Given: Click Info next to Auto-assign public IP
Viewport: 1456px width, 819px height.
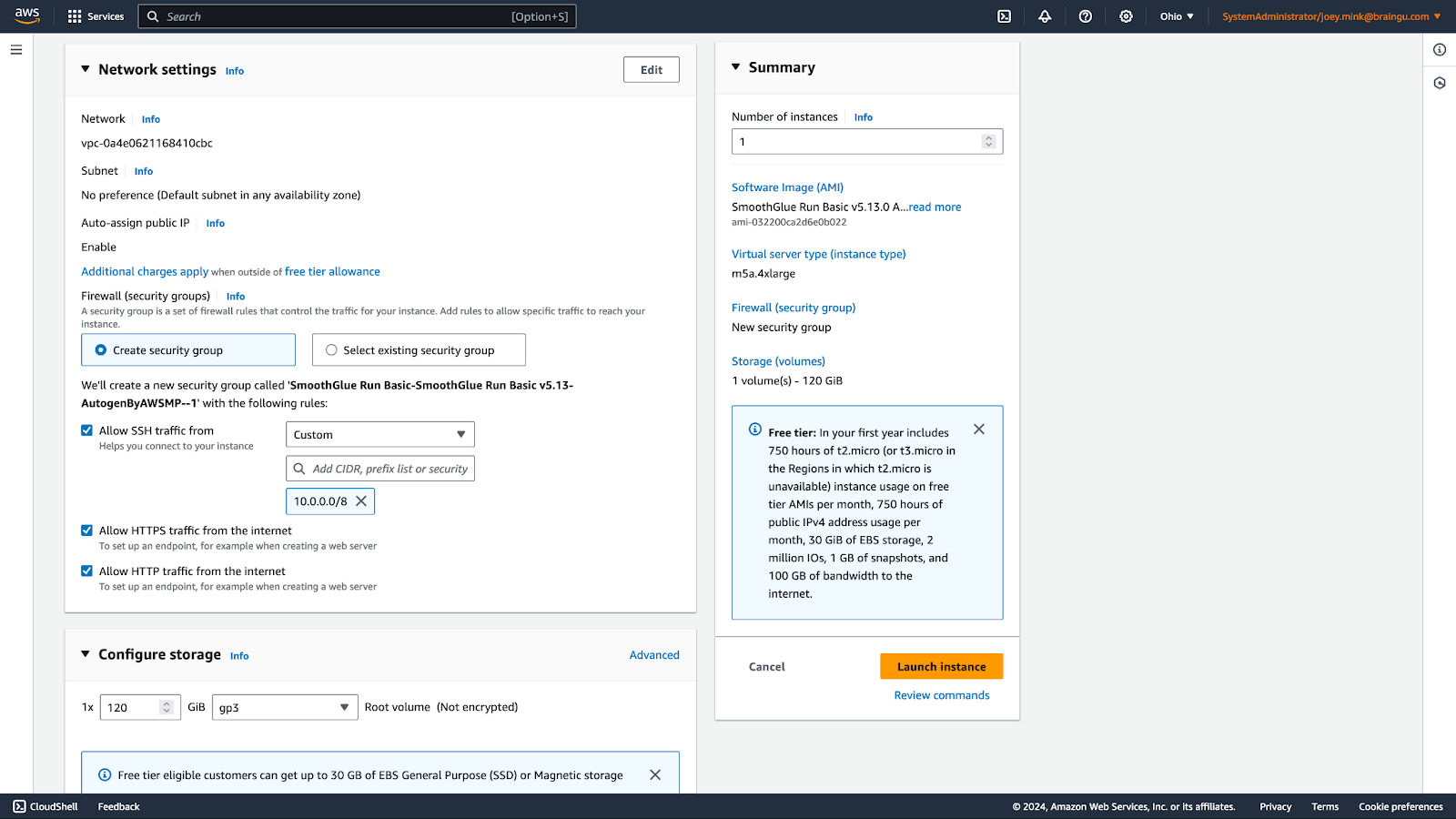Looking at the screenshot, I should [x=216, y=223].
